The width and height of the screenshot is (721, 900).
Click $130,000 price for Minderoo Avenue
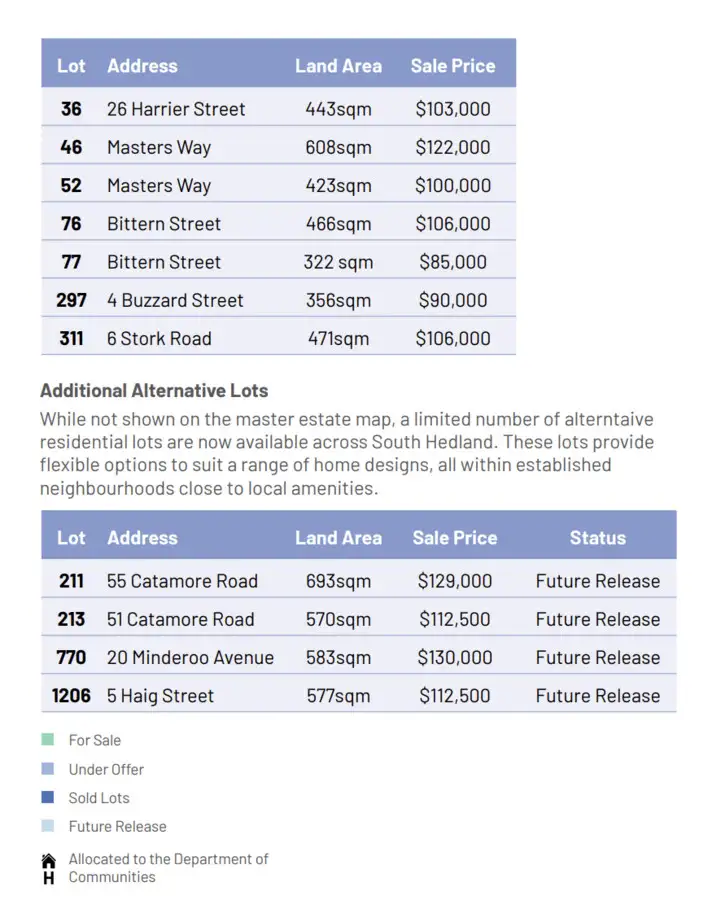point(455,657)
